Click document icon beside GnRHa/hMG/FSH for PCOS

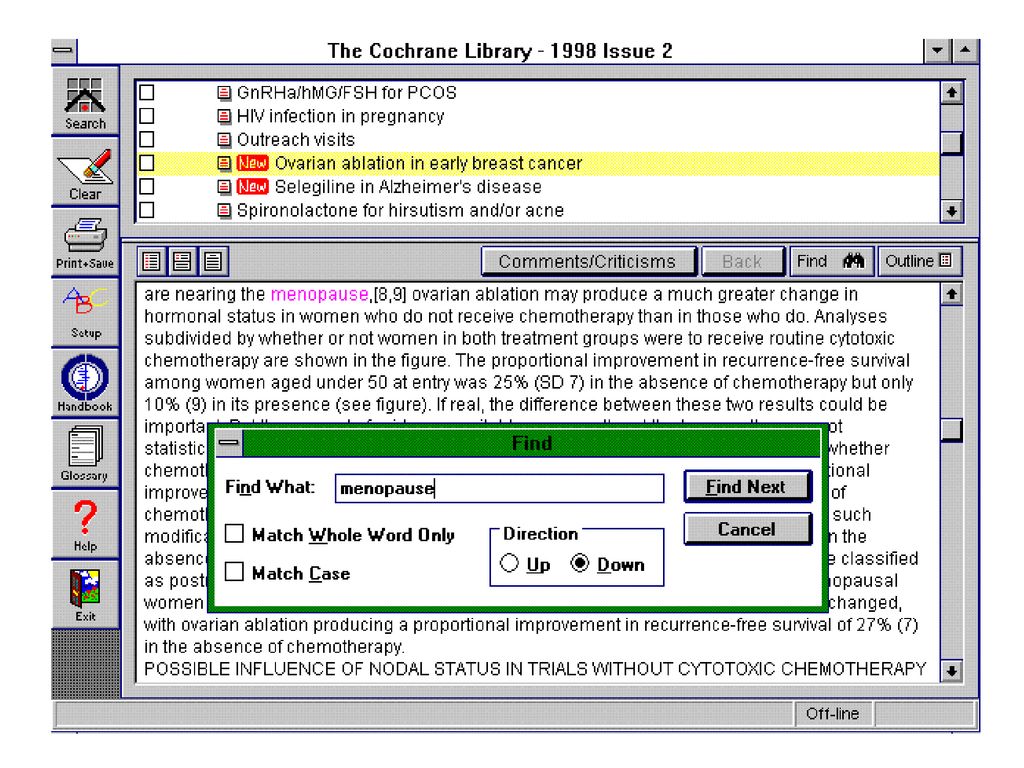pyautogui.click(x=224, y=93)
